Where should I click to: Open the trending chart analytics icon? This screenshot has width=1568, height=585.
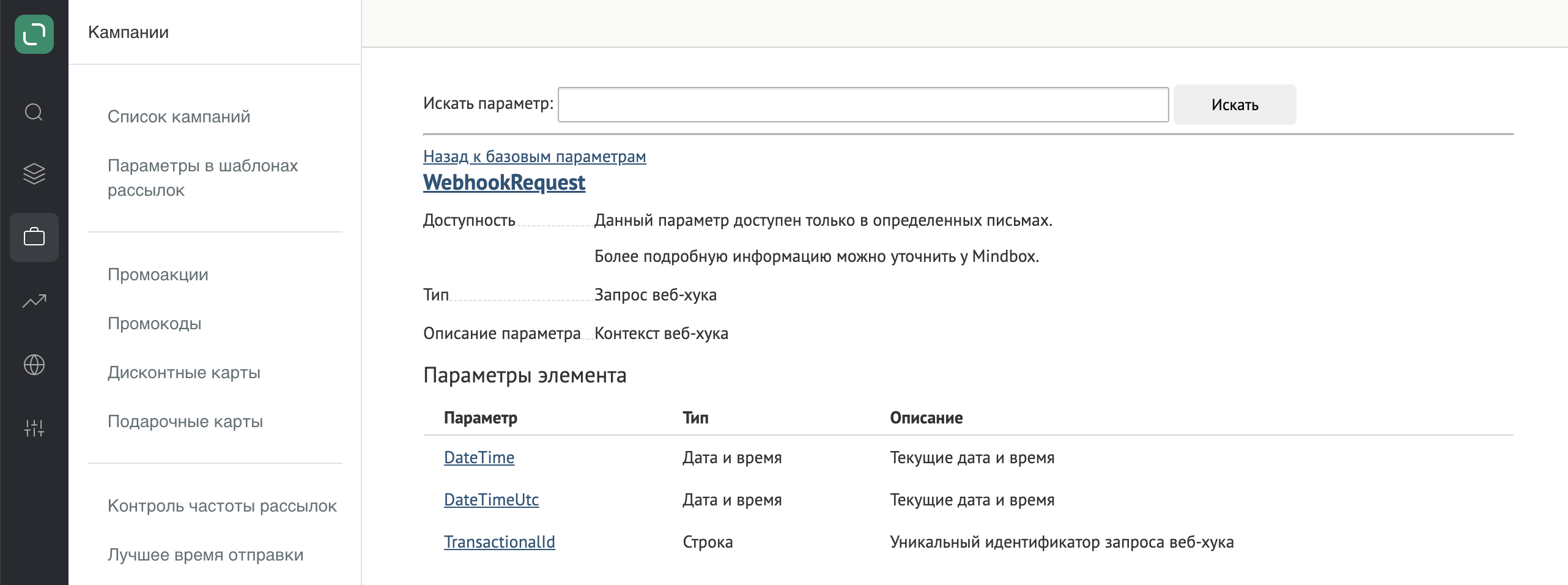(34, 301)
